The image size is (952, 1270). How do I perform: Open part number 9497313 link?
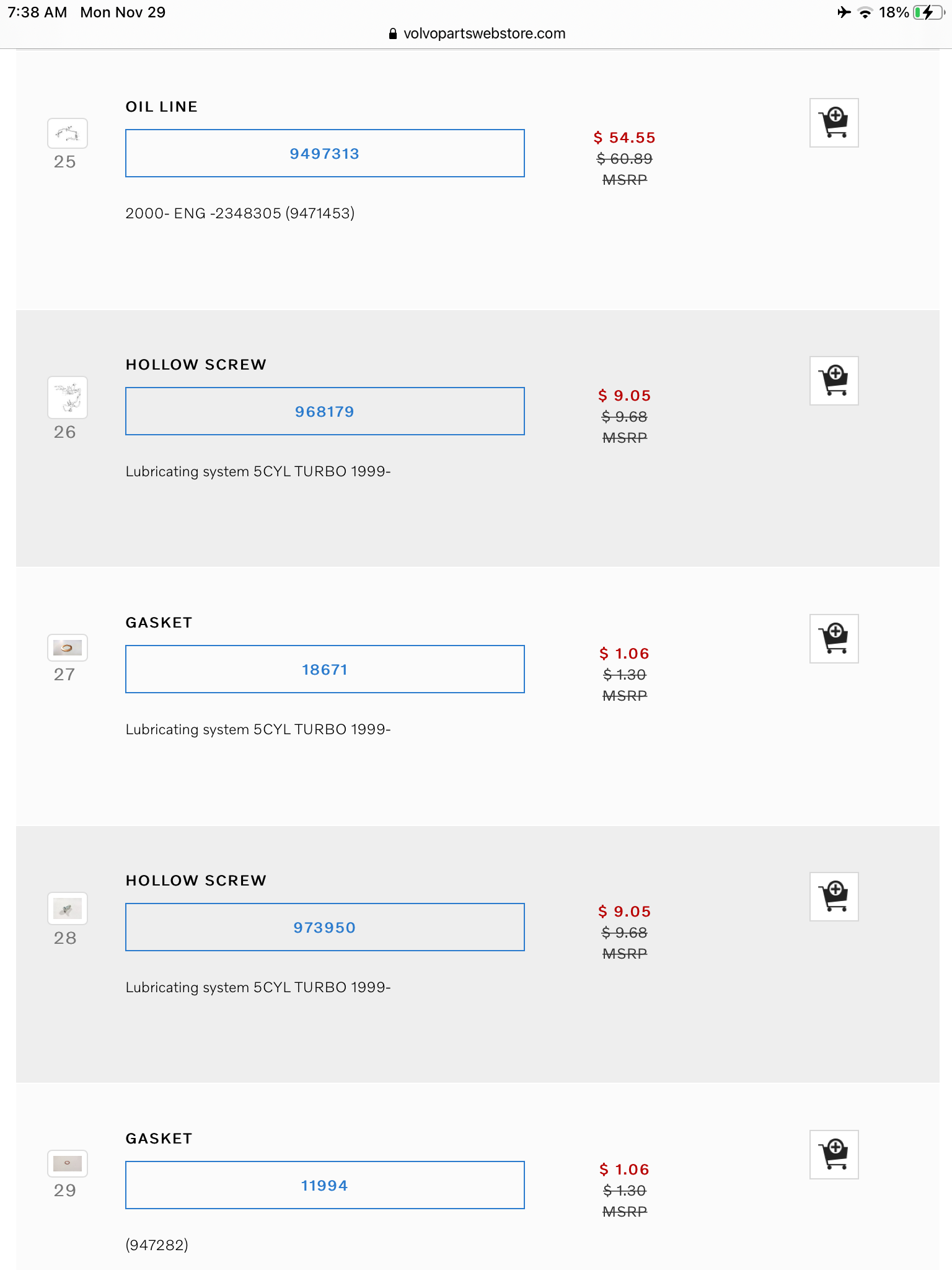tap(325, 154)
